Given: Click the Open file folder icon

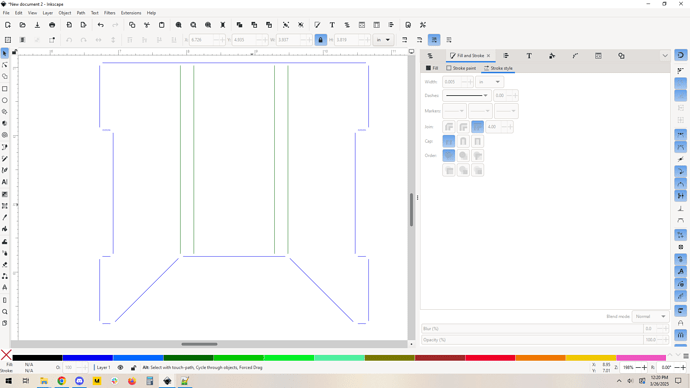Looking at the screenshot, I should (22, 25).
